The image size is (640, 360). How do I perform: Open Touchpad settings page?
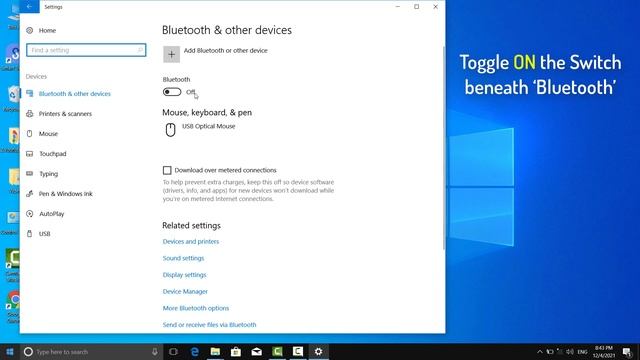53,153
